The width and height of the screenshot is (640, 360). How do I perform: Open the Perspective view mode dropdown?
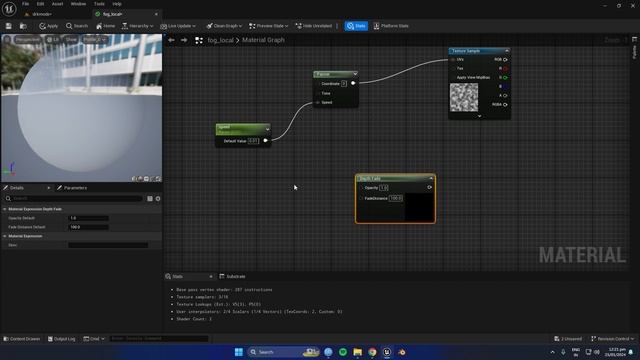click(x=28, y=40)
